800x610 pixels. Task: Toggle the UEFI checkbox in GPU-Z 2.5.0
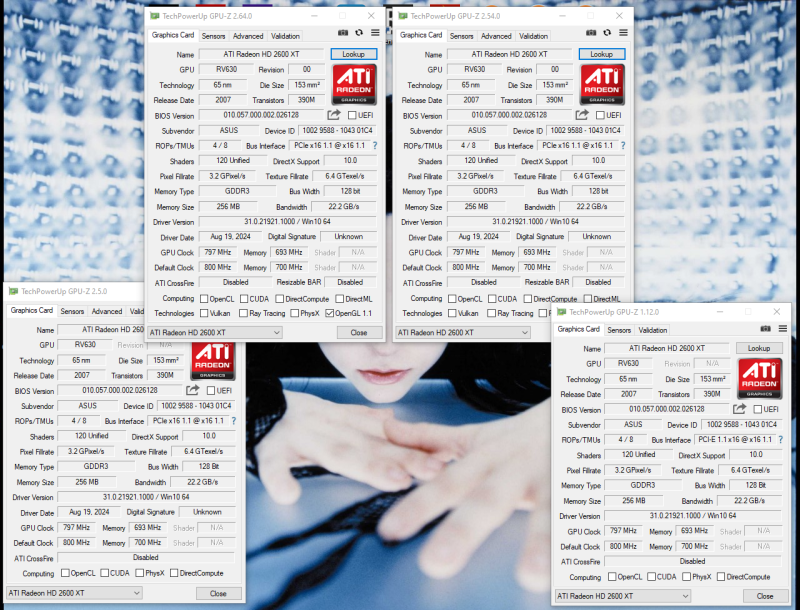coord(211,391)
